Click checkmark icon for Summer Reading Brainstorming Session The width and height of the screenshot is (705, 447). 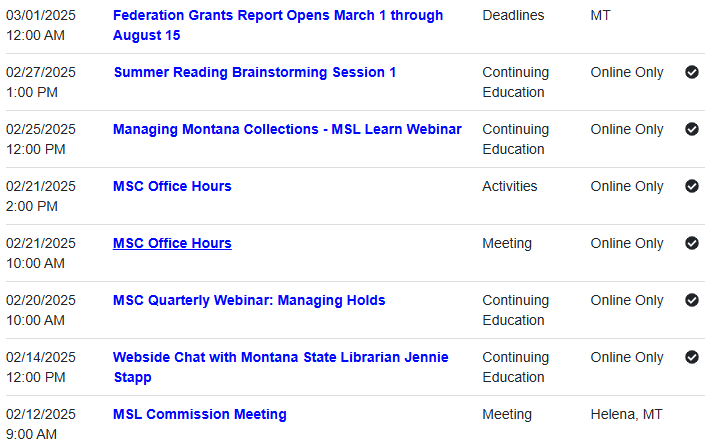(x=691, y=72)
